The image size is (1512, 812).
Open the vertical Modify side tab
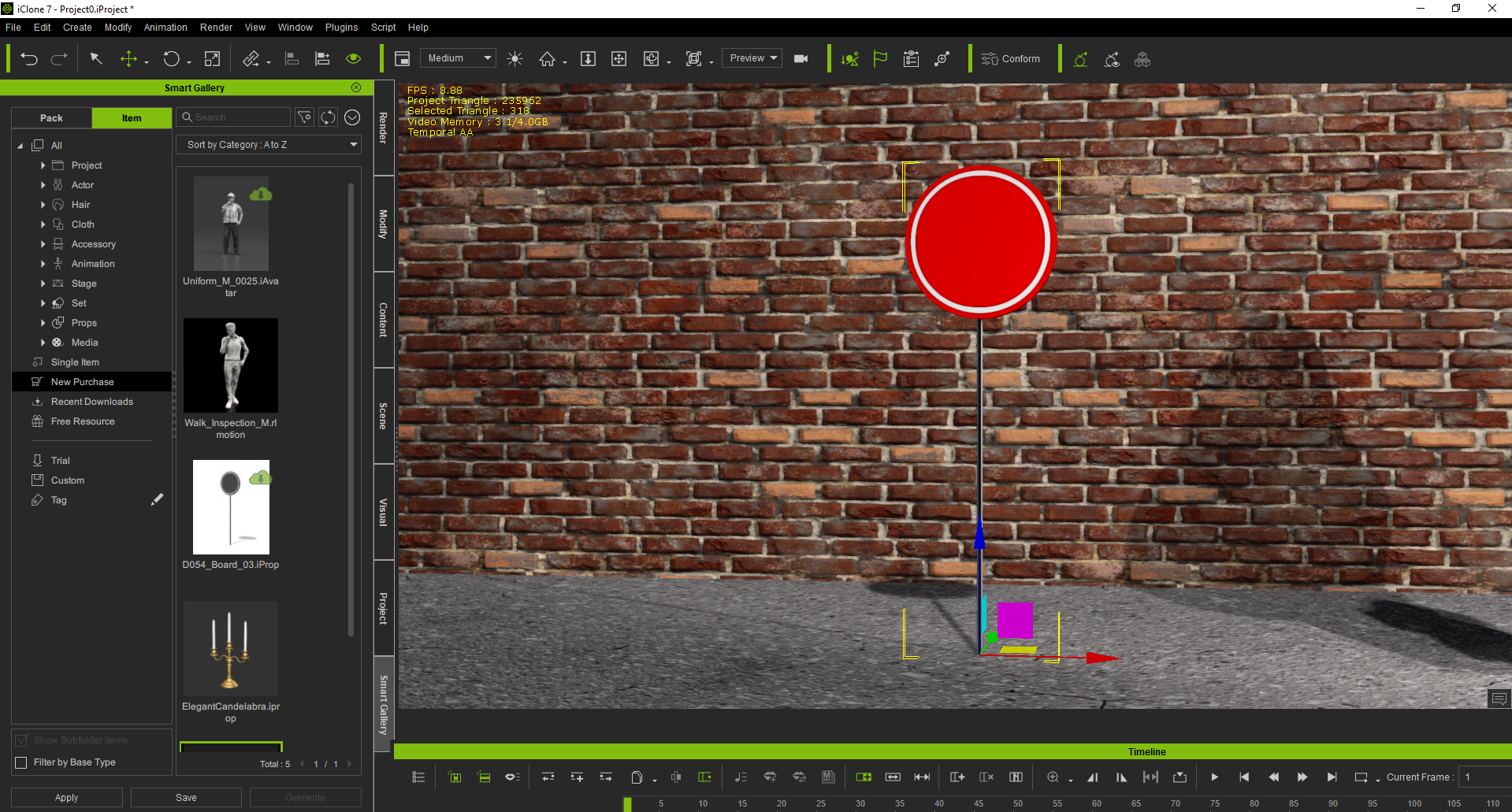pos(384,224)
